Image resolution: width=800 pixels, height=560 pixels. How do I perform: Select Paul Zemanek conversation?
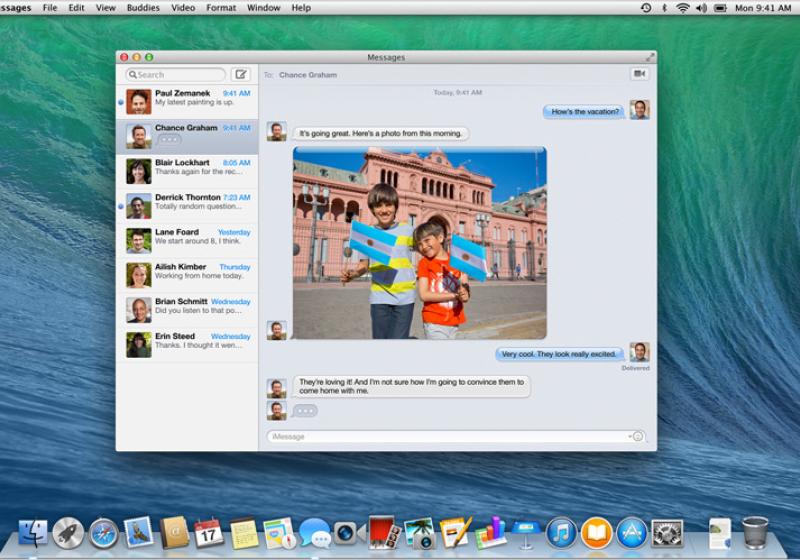point(187,101)
